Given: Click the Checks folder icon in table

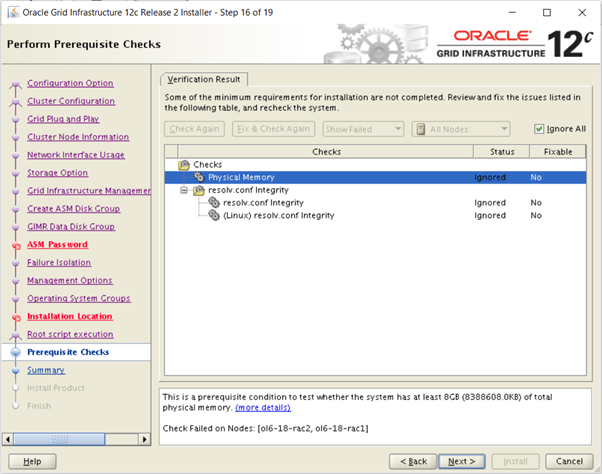Looking at the screenshot, I should tap(184, 164).
